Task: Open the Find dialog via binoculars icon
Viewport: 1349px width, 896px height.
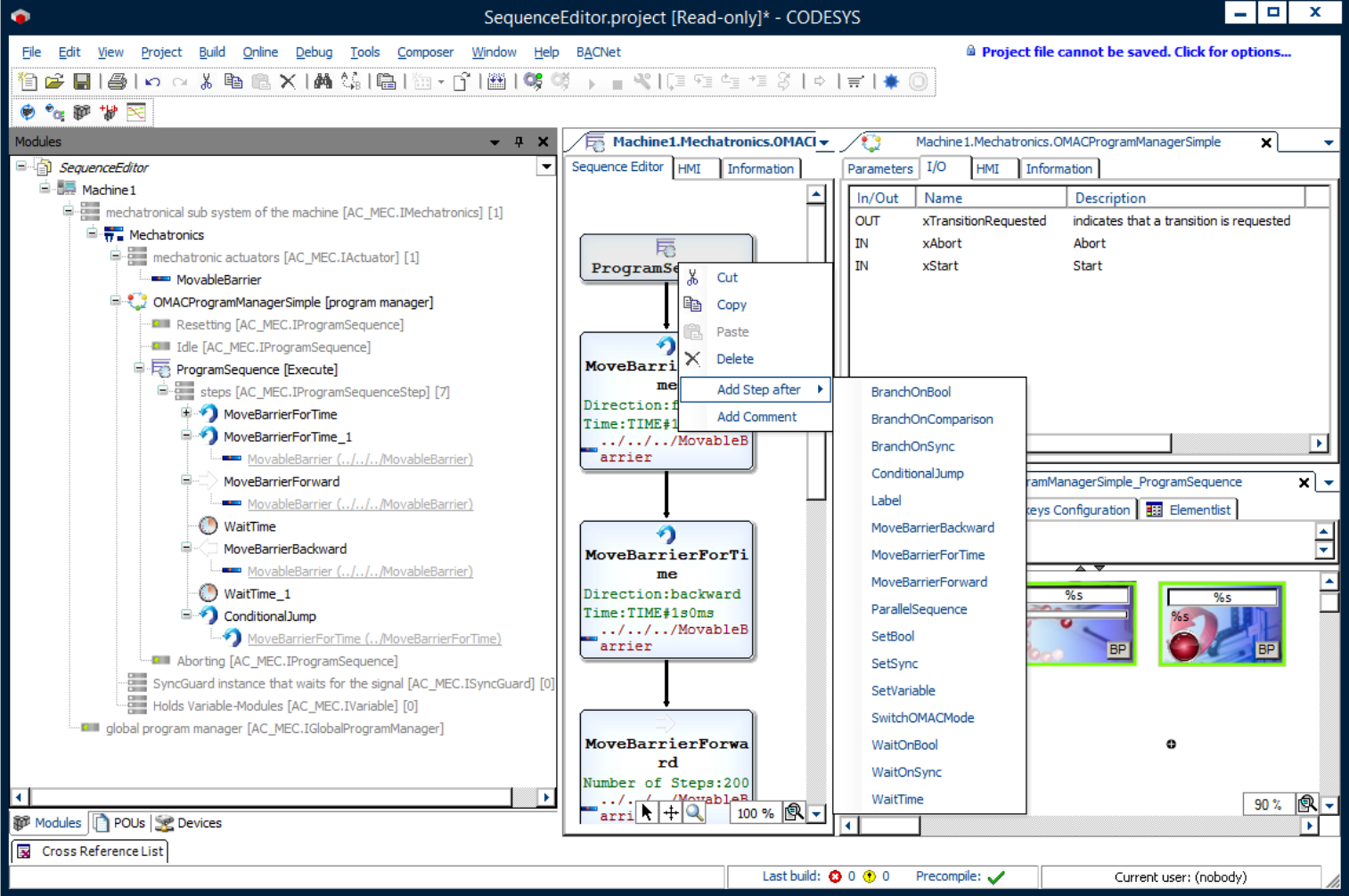Action: 323,81
